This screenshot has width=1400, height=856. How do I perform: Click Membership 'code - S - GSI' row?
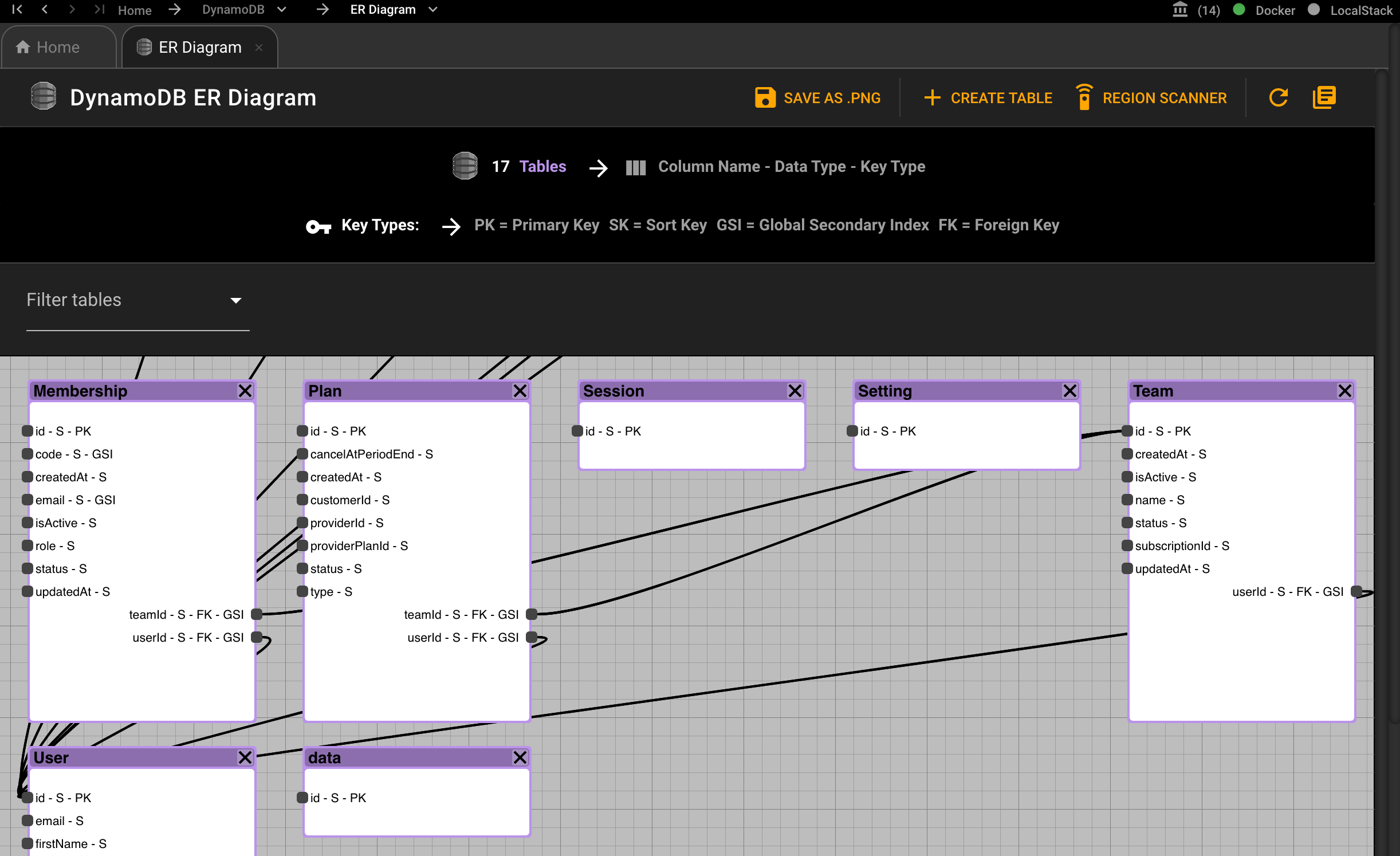tap(74, 454)
